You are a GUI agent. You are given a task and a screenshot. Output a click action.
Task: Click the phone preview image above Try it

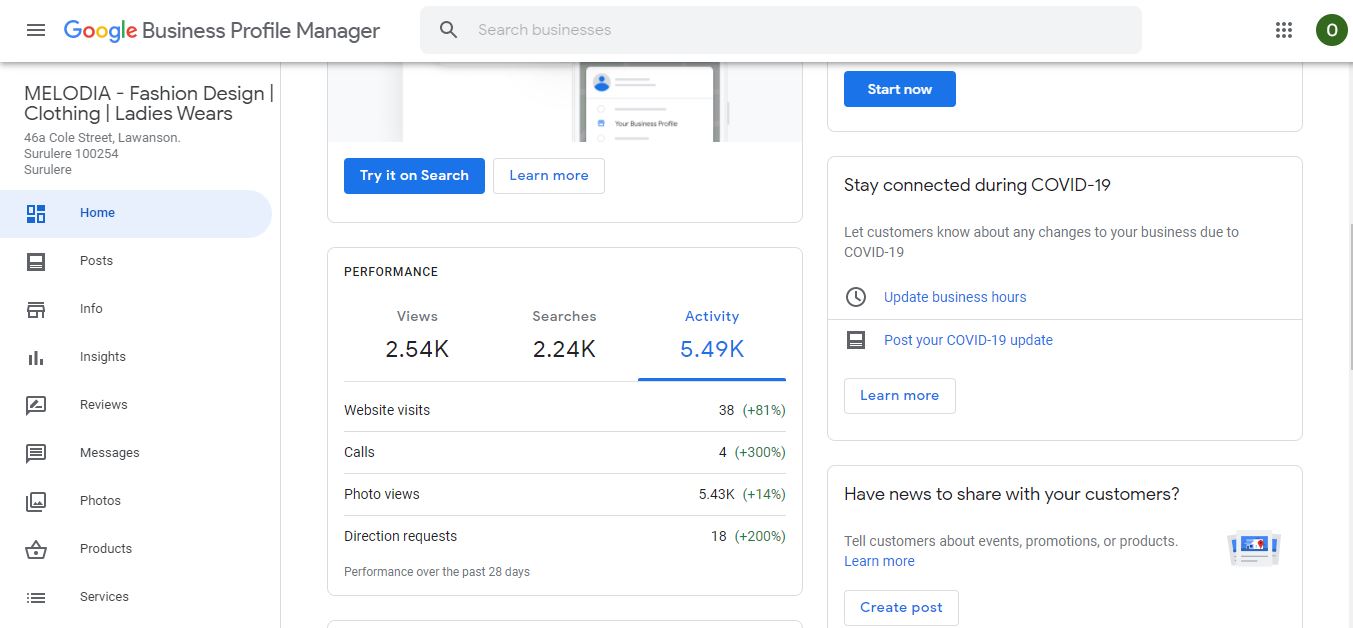[x=565, y=102]
